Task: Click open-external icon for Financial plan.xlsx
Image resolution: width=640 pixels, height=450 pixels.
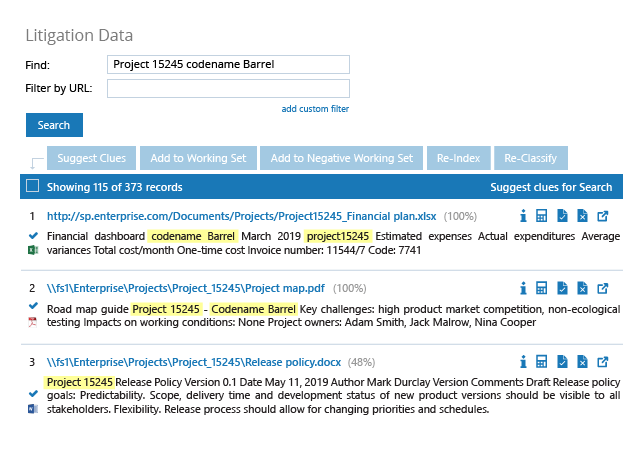Action: pyautogui.click(x=603, y=216)
